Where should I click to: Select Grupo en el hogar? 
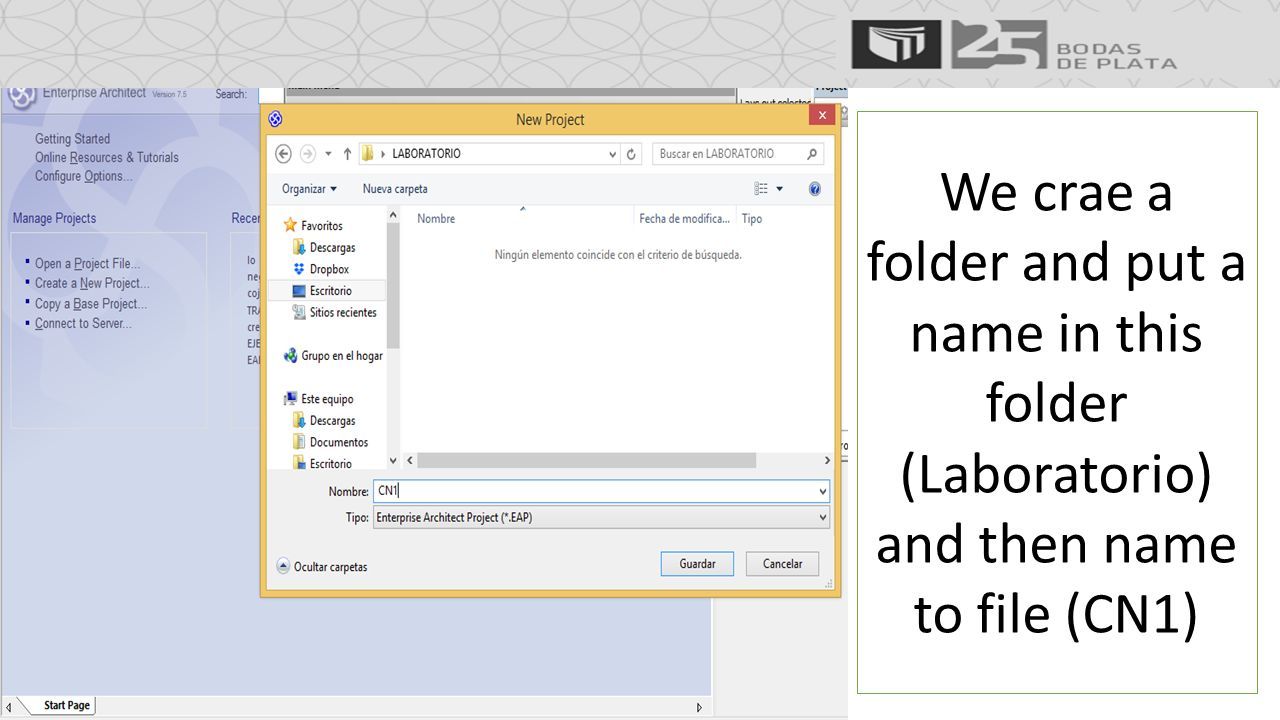(342, 356)
